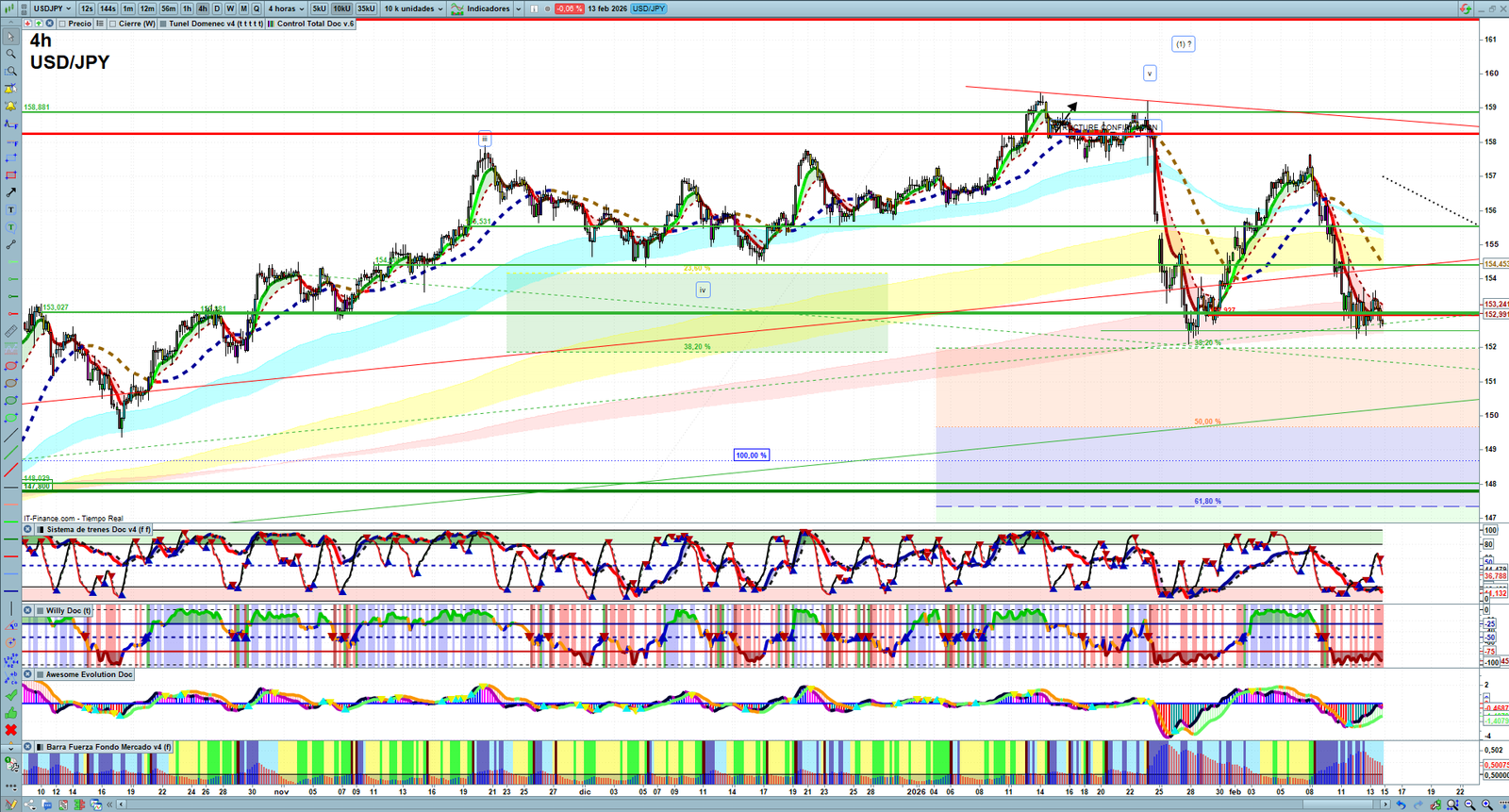The image size is (1509, 812).
Task: Open the 4 horas timeframe dropdown
Action: (x=286, y=8)
